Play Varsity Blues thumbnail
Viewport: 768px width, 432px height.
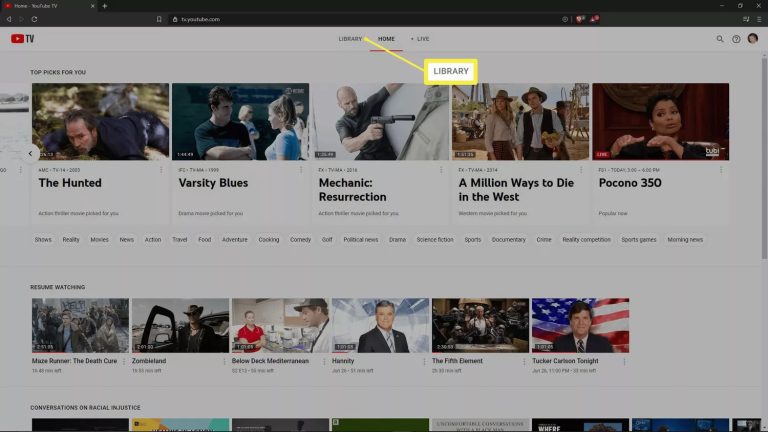click(x=240, y=121)
